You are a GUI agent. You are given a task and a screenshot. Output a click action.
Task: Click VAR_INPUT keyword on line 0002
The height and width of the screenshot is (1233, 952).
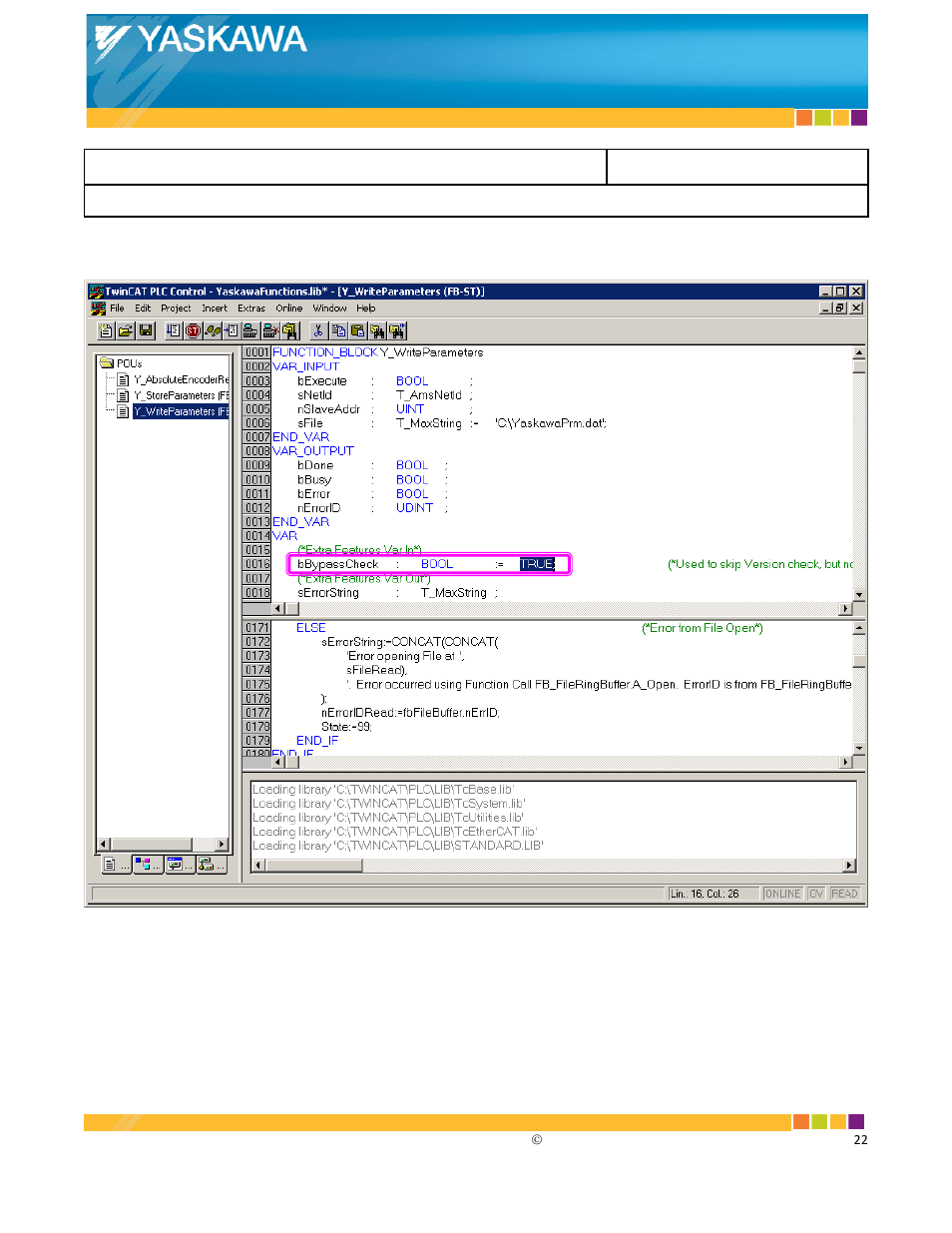click(x=305, y=366)
